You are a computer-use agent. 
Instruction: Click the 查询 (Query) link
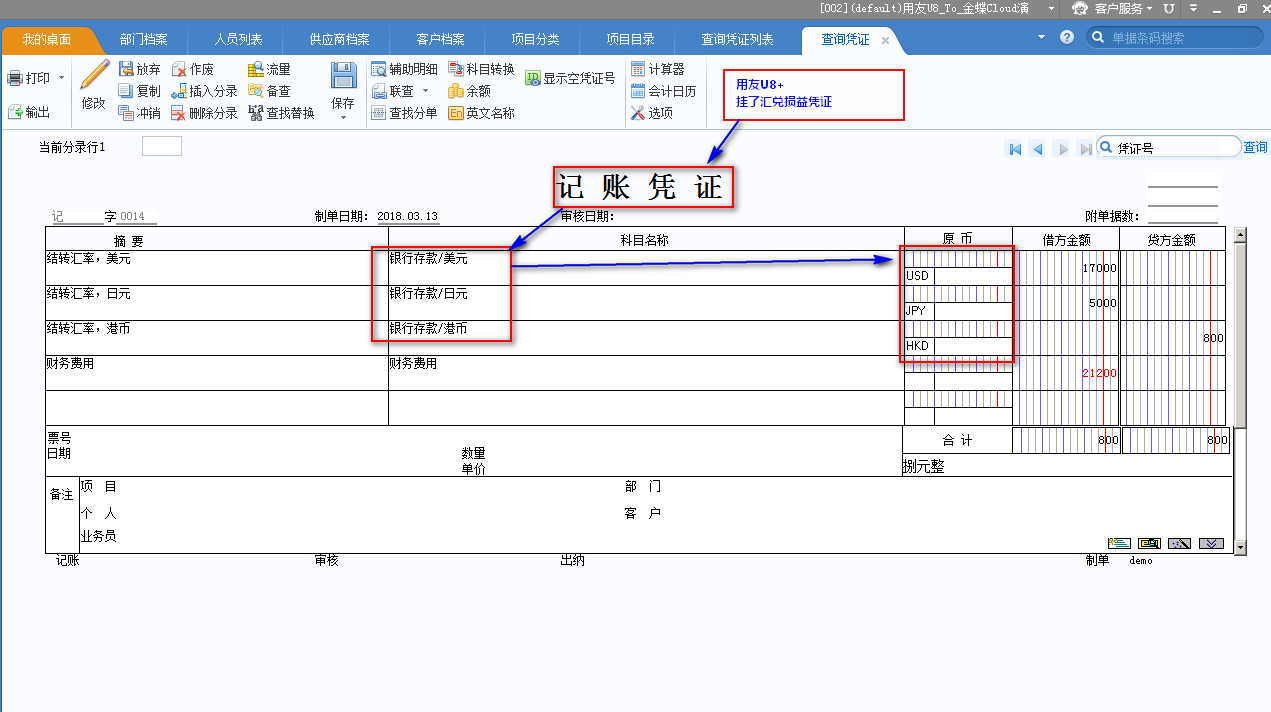pyautogui.click(x=1255, y=148)
